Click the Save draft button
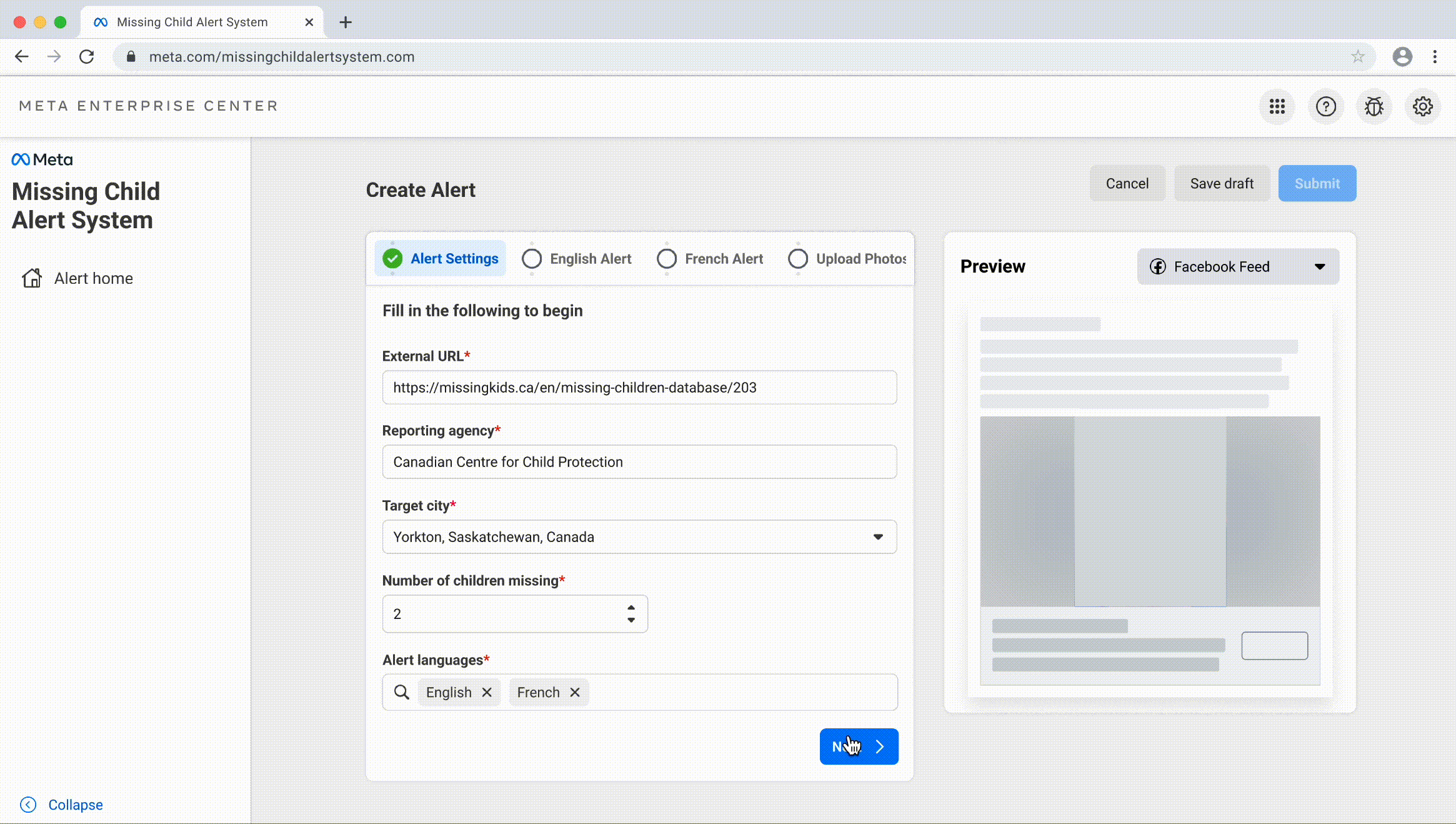1456x824 pixels. click(x=1222, y=184)
